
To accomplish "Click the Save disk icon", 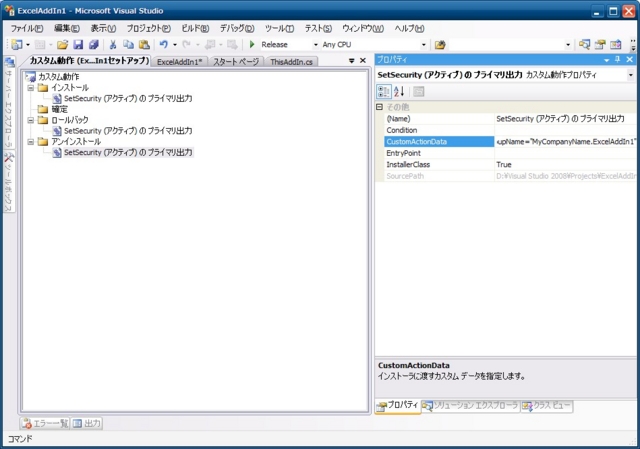I will 78,44.
